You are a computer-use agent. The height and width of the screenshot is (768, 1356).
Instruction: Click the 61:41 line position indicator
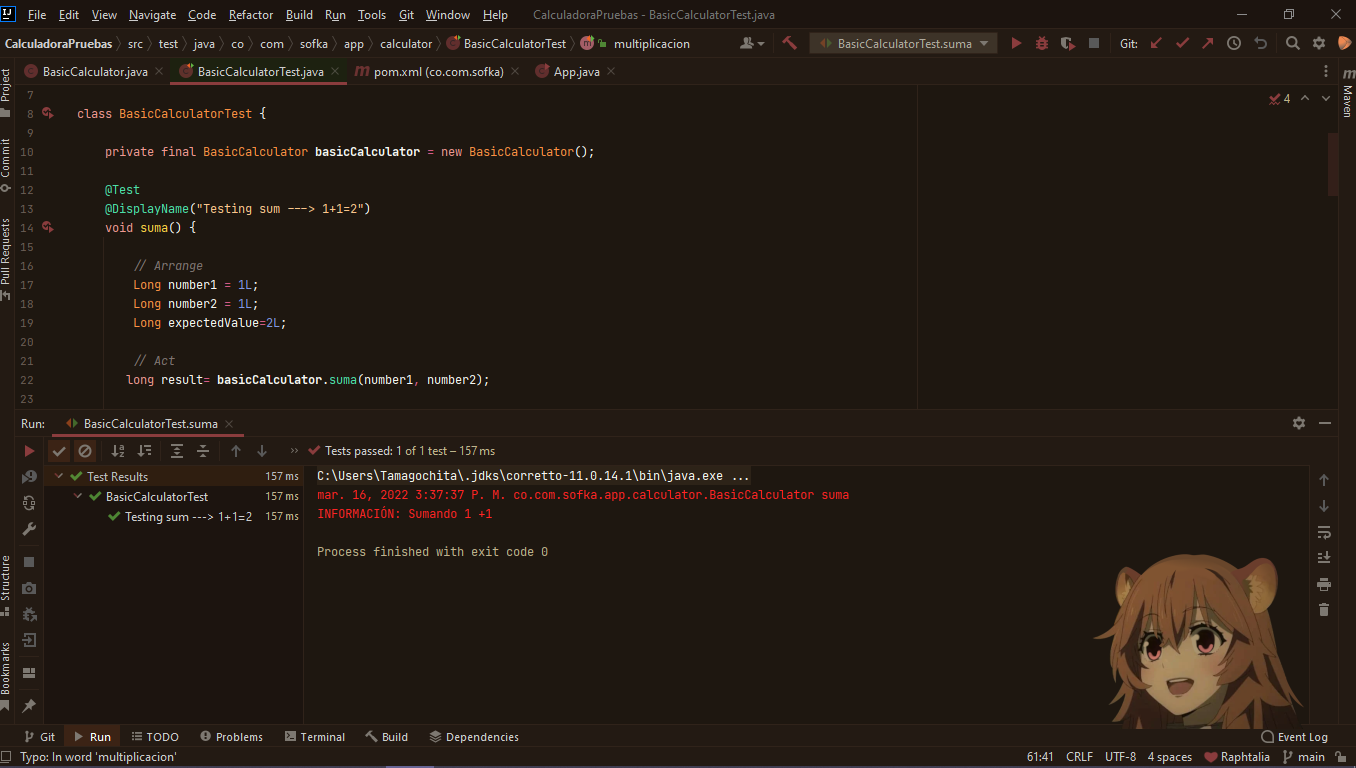1040,757
